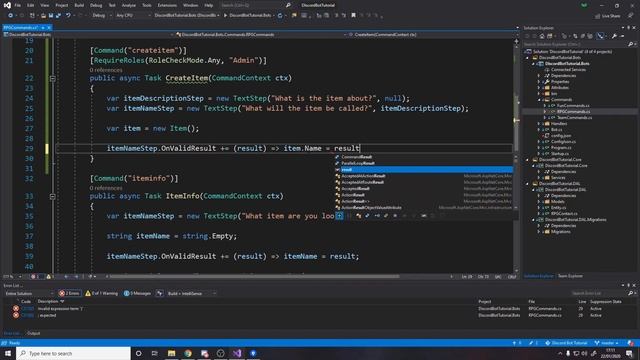This screenshot has width=640, height=360.
Task: Open Chrome from taskbar
Action: [188, 353]
